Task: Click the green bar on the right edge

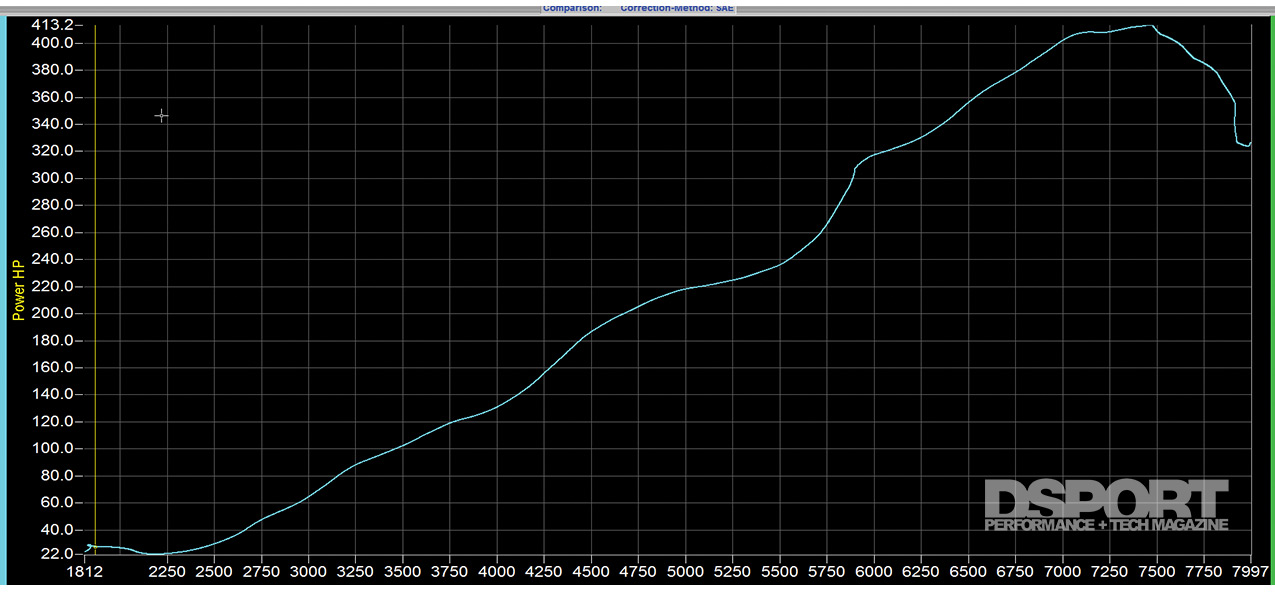Action: coord(1270,300)
